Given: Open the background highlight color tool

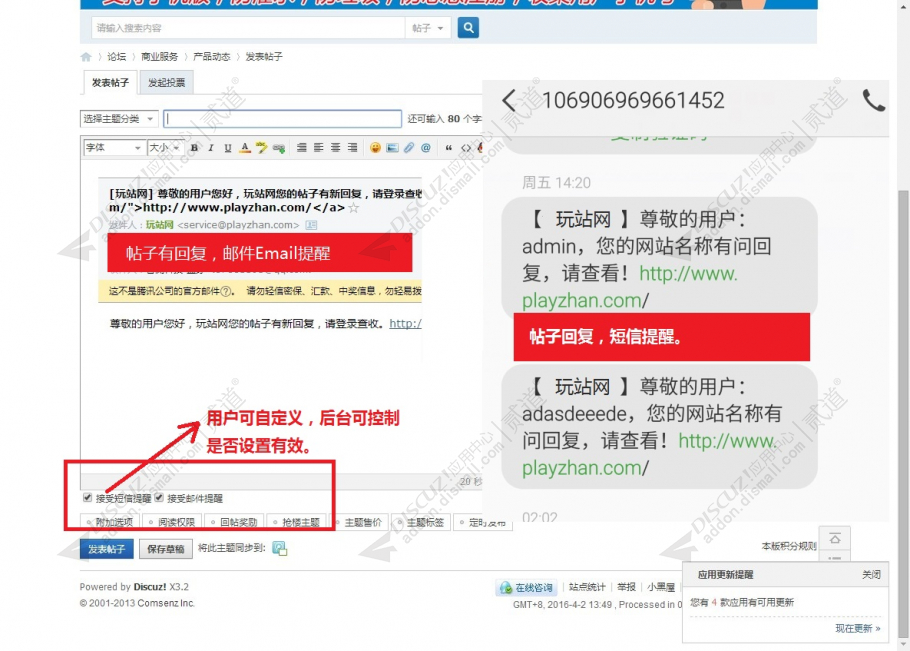Looking at the screenshot, I should pyautogui.click(x=262, y=148).
